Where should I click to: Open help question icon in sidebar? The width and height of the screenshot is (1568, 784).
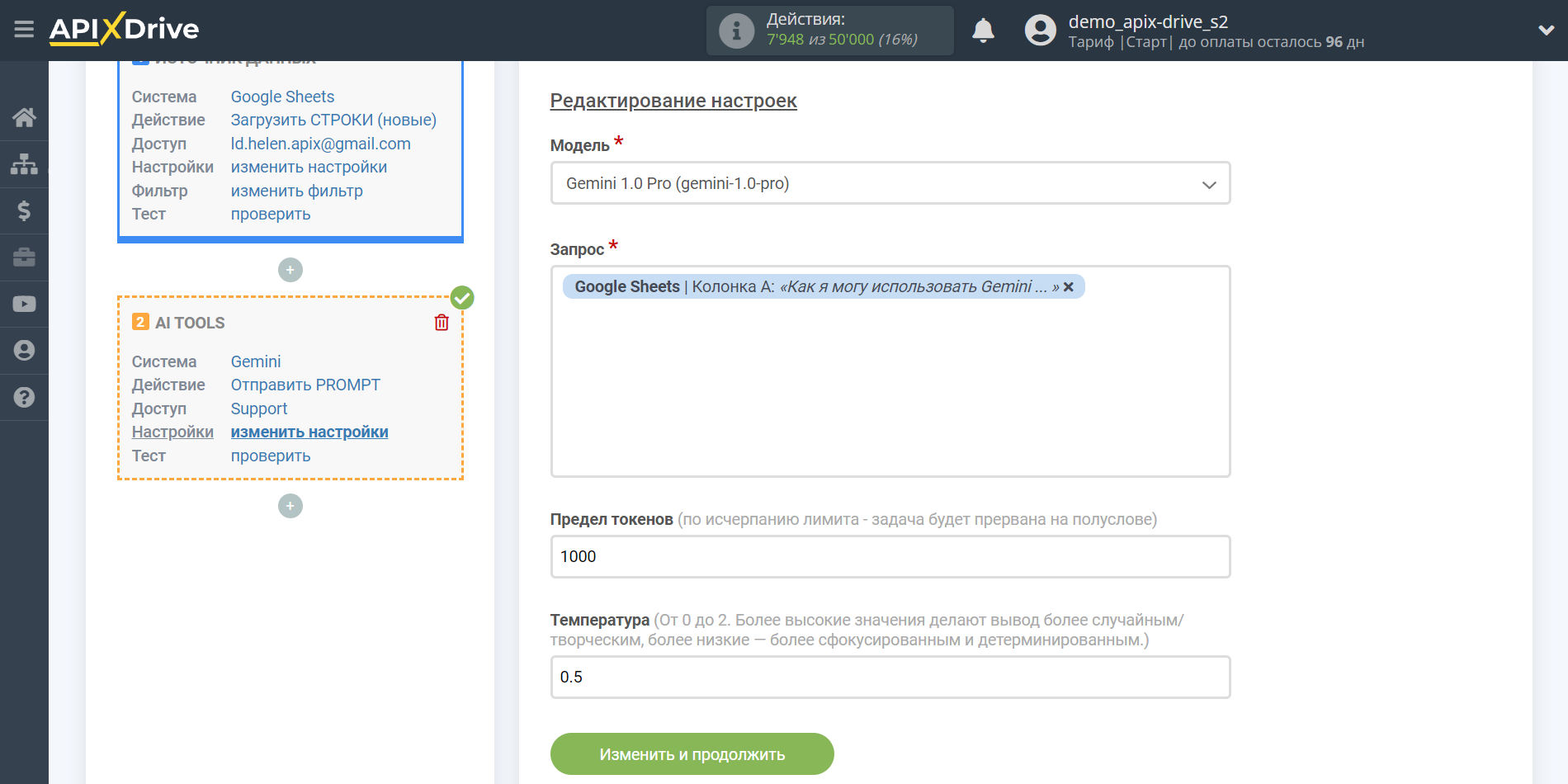tap(24, 397)
